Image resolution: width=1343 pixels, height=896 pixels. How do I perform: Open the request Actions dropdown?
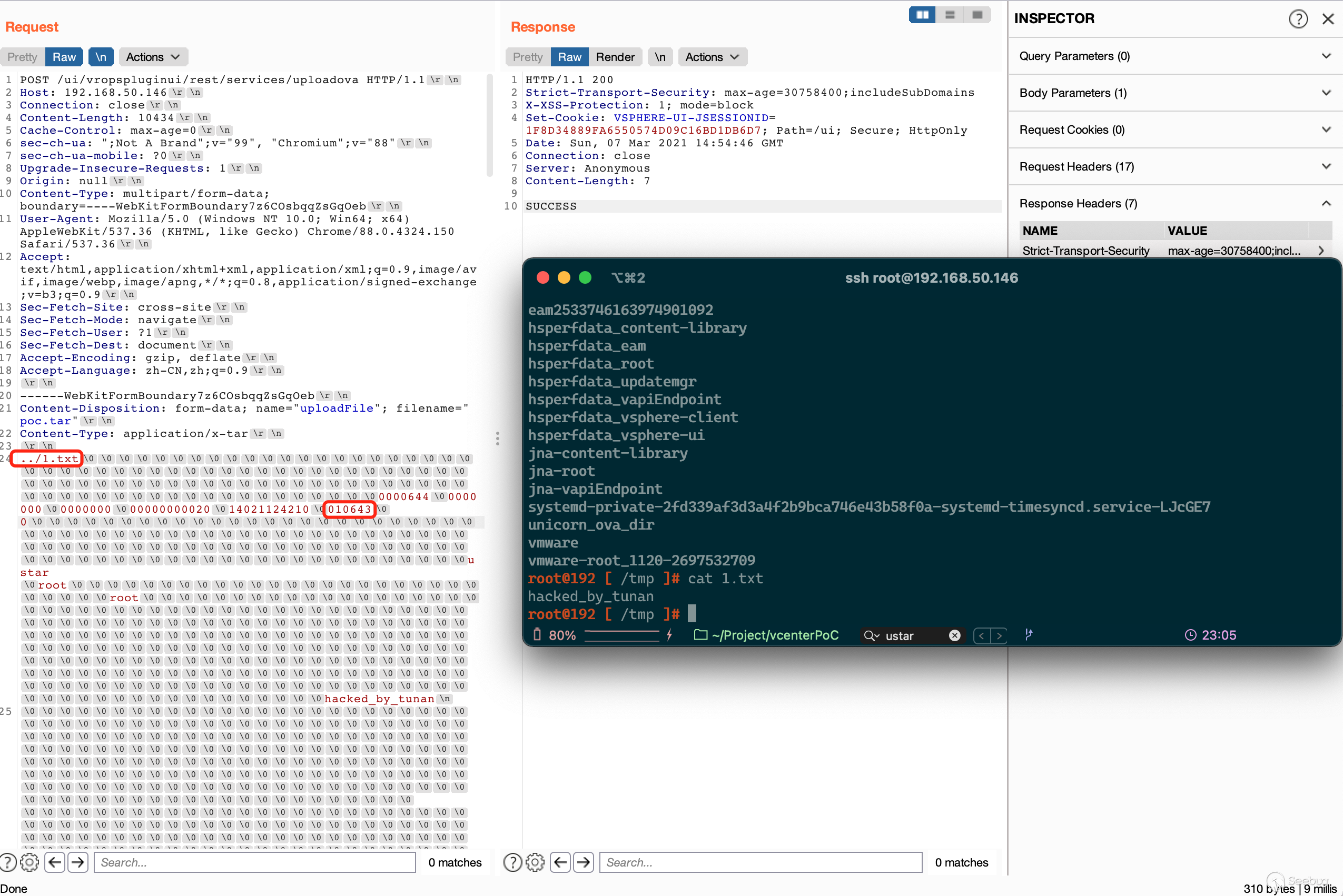[x=153, y=57]
